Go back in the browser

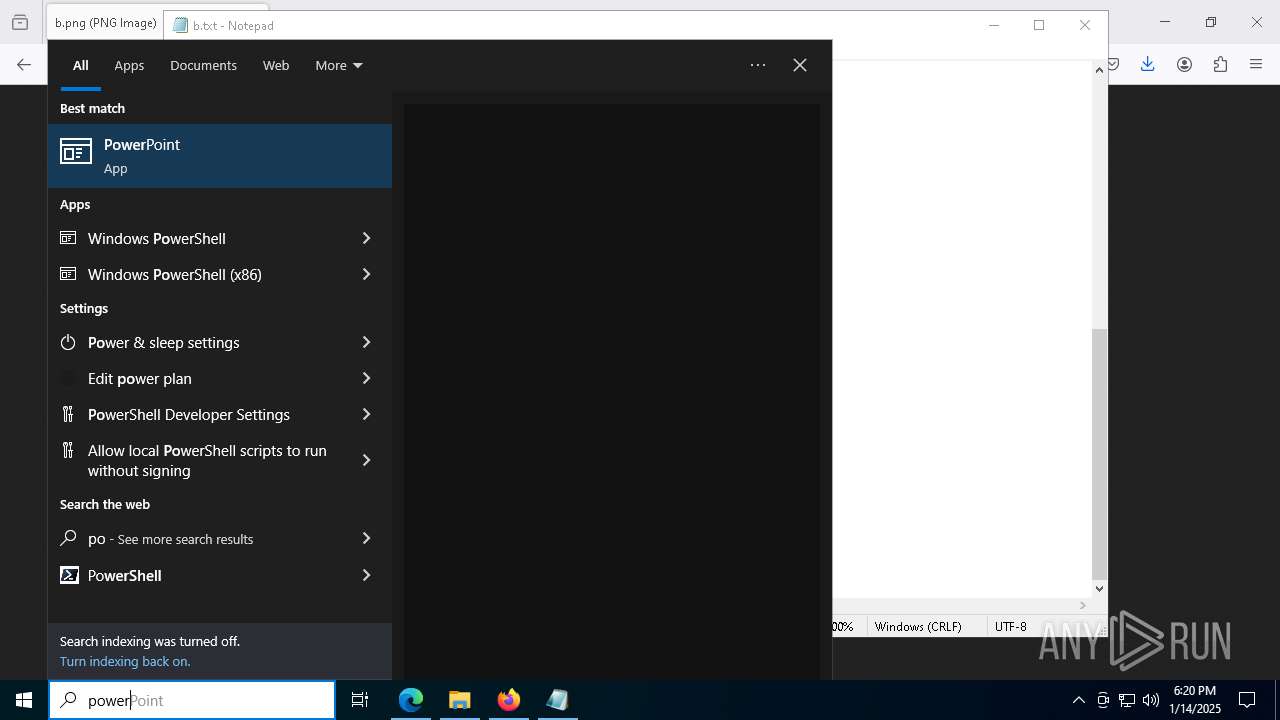(24, 64)
